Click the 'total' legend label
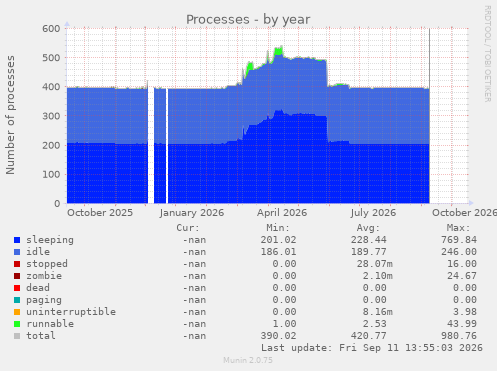 [x=41, y=336]
